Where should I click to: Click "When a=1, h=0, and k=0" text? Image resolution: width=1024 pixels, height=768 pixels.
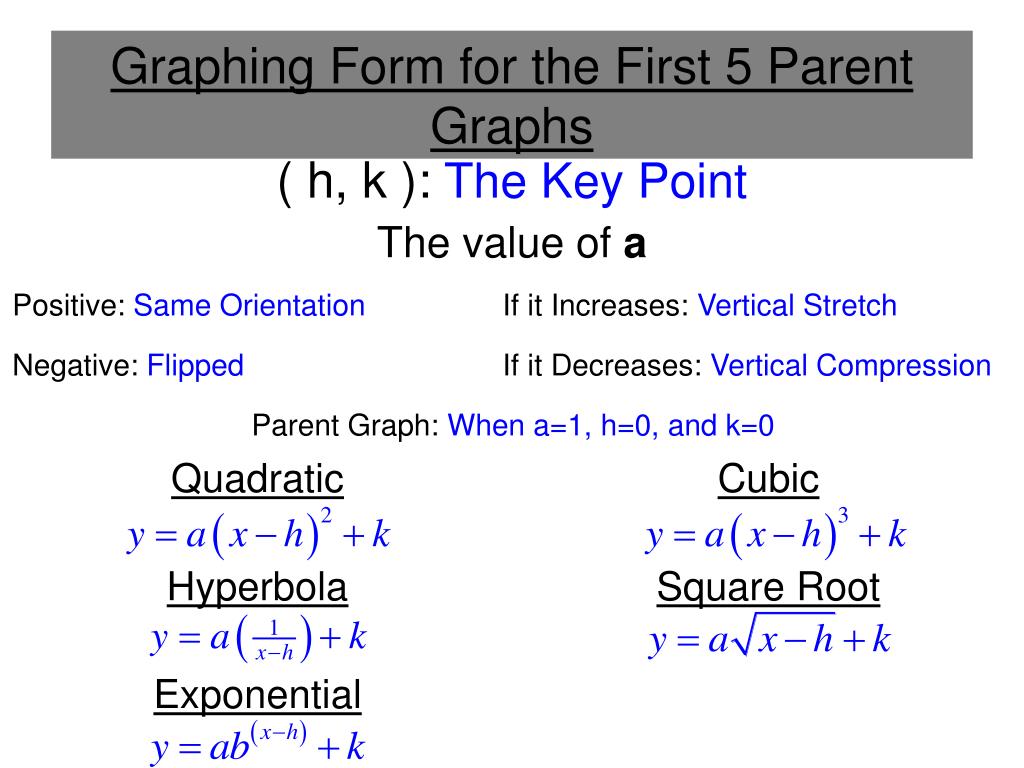pyautogui.click(x=611, y=426)
